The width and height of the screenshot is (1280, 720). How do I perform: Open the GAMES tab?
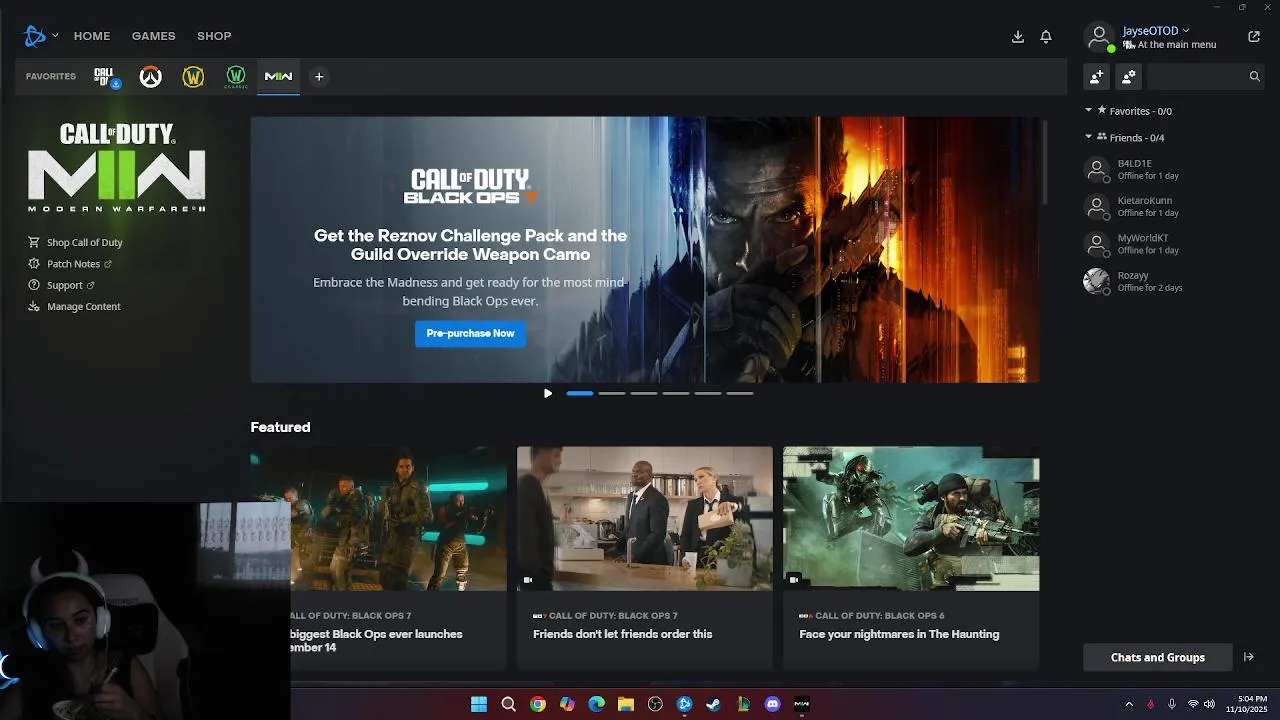(x=154, y=36)
